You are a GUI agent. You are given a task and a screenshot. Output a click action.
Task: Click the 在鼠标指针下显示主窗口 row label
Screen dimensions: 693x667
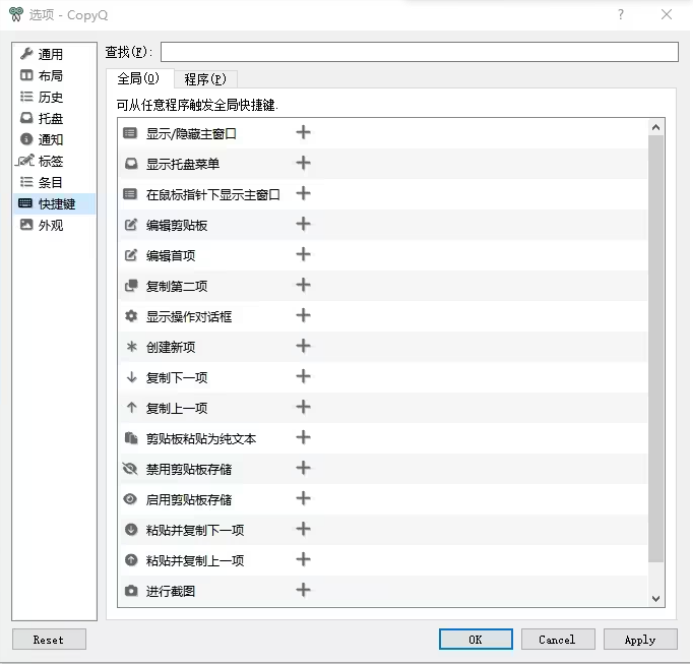point(213,194)
